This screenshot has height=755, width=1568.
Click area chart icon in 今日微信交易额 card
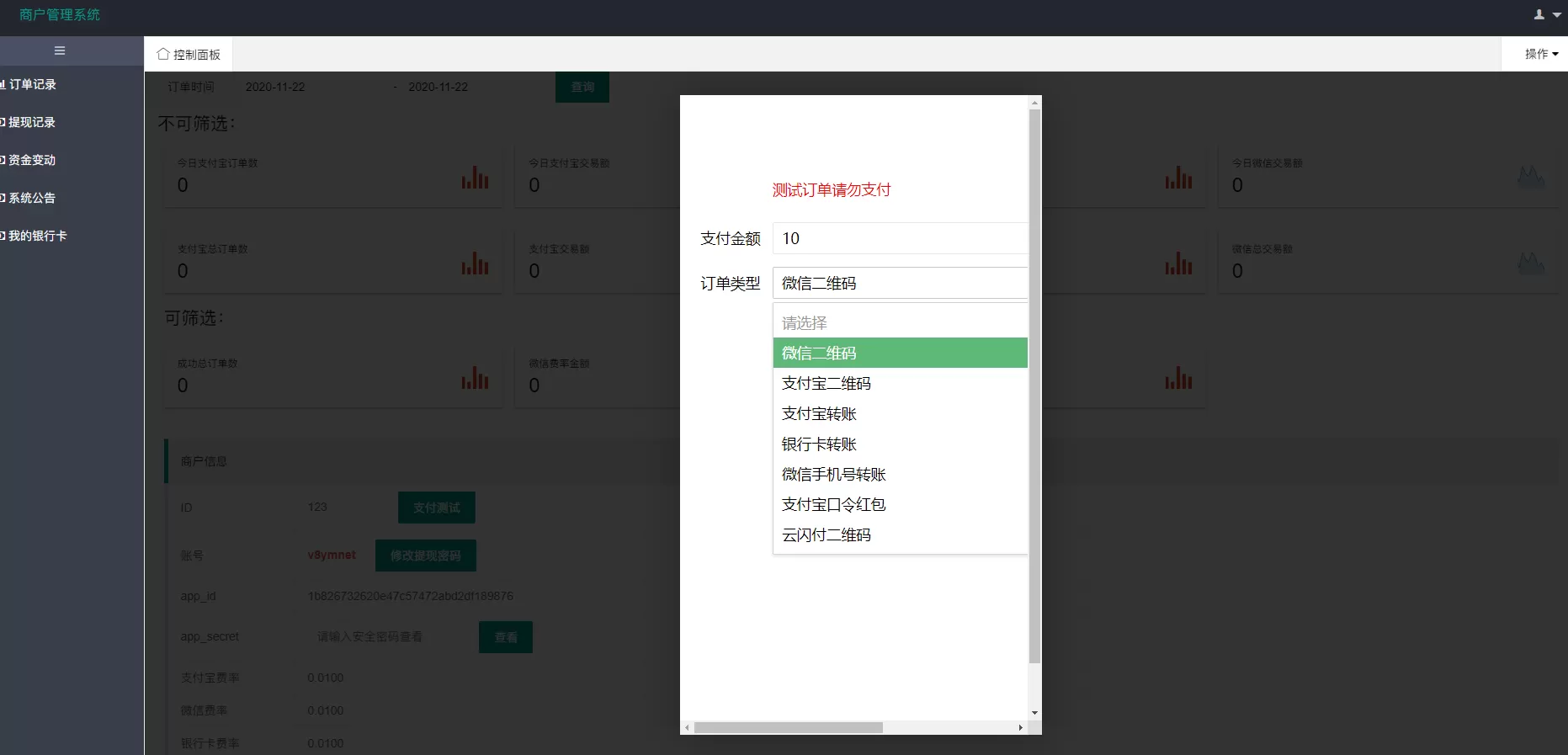tap(1530, 177)
